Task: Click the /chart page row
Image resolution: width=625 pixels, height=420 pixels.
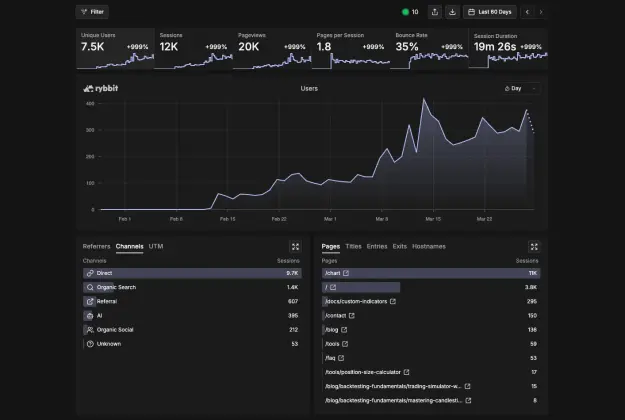Action: coord(431,273)
